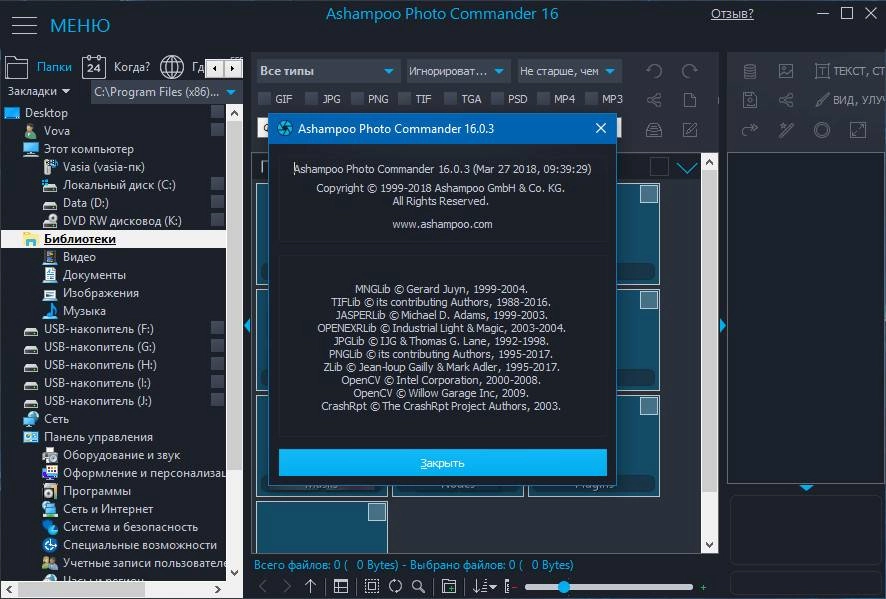886x599 pixels.
Task: Click the save floppy disk icon
Action: (x=750, y=100)
